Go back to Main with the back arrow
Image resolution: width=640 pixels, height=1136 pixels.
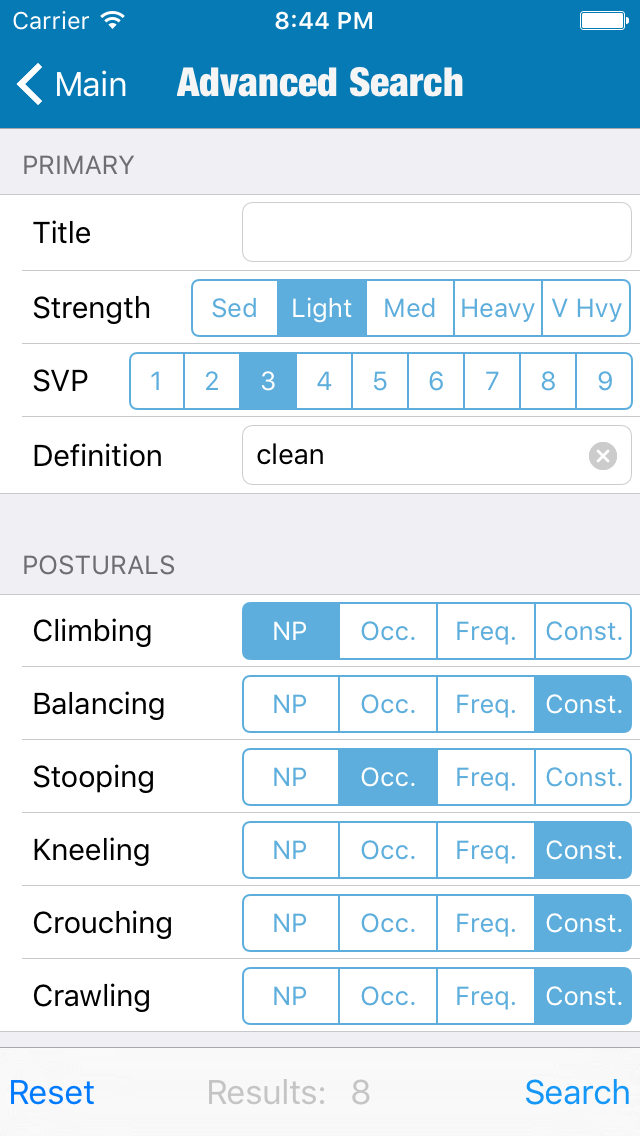click(x=72, y=84)
